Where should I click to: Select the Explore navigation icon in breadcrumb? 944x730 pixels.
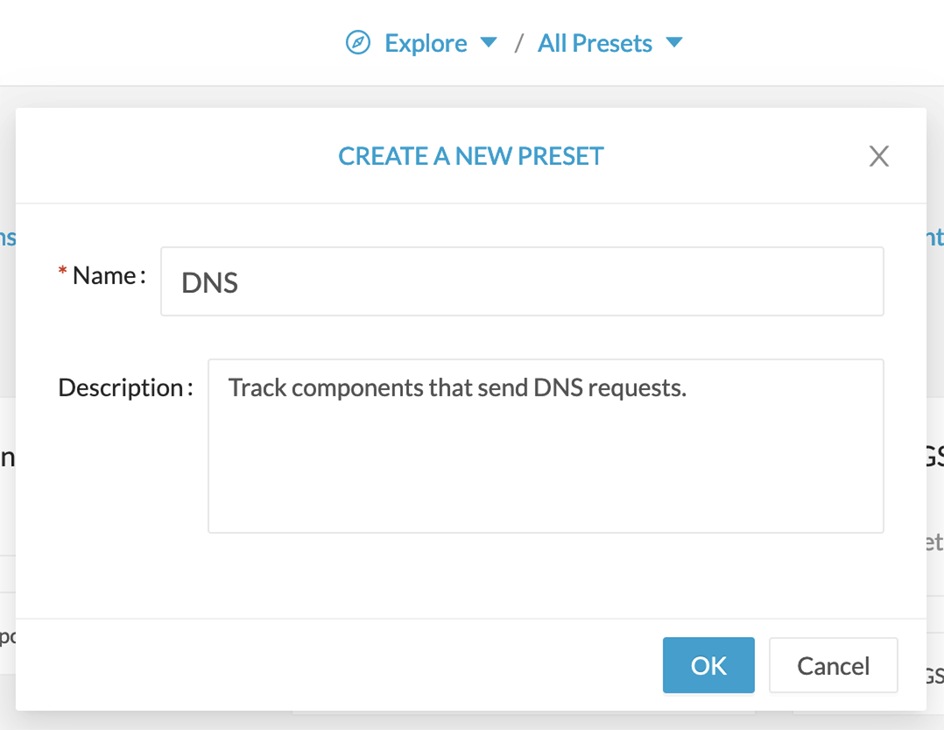tap(357, 42)
